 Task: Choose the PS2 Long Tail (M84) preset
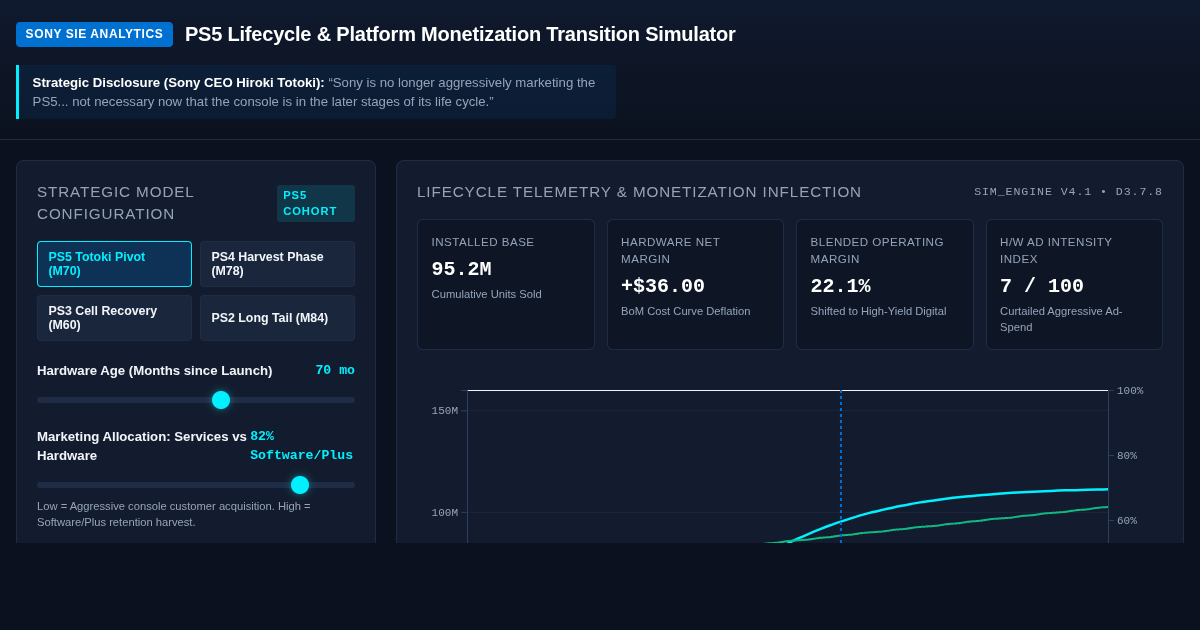277,318
